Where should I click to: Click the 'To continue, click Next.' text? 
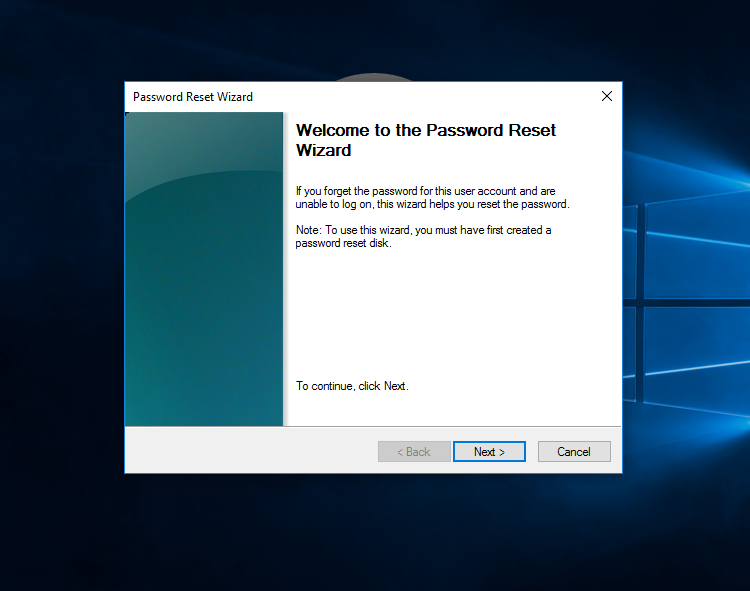coord(352,386)
